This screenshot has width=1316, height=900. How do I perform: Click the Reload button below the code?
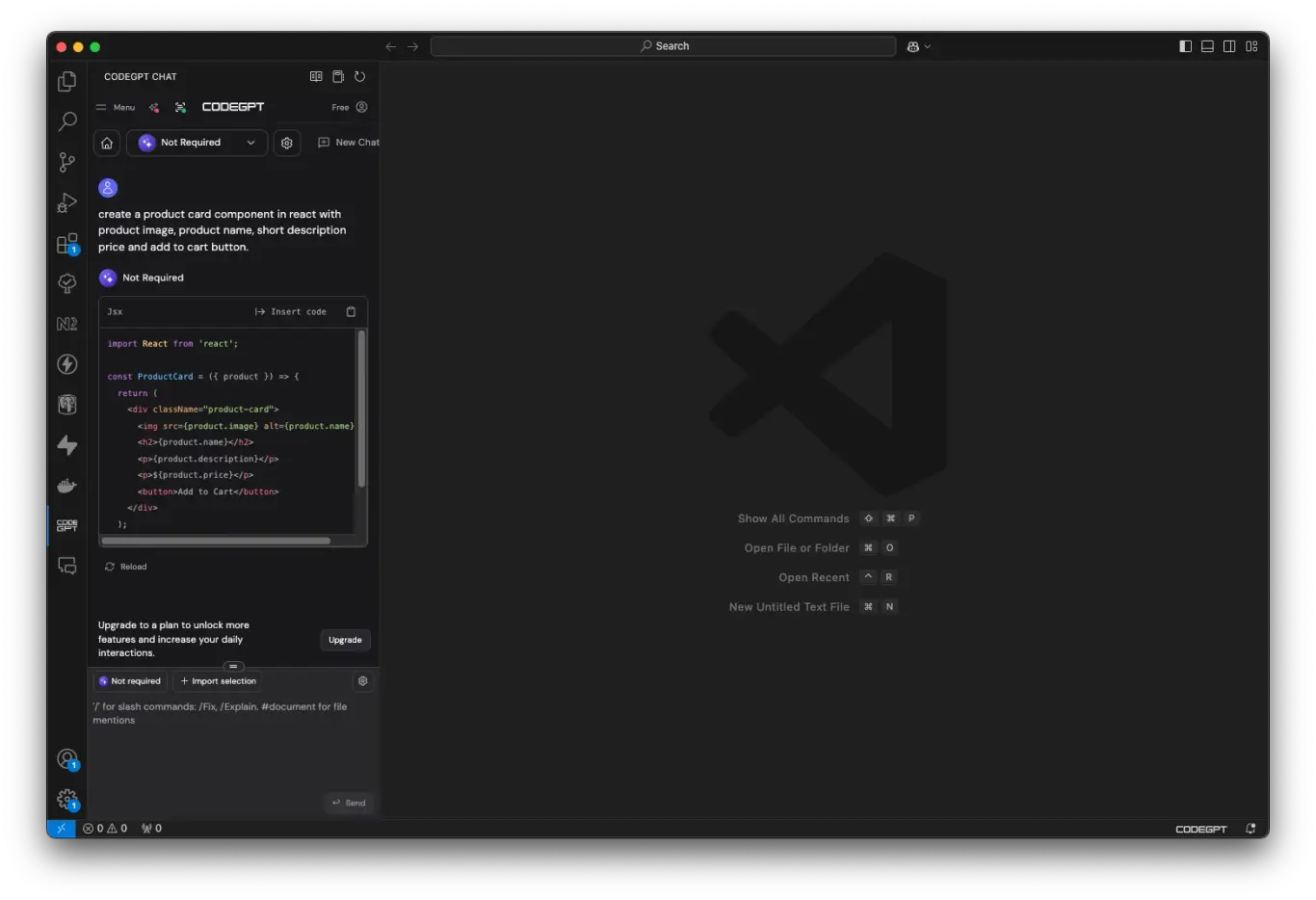[x=125, y=567]
